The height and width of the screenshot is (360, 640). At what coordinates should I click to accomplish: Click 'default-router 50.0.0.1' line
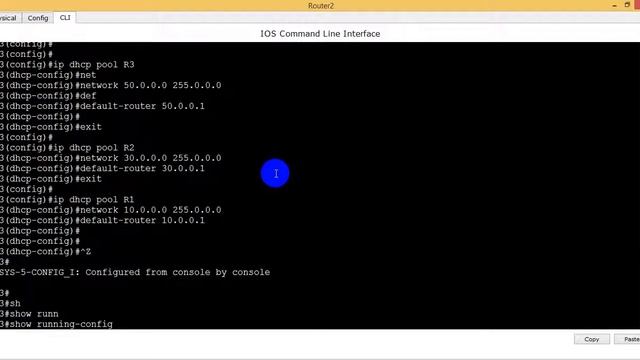click(x=102, y=106)
